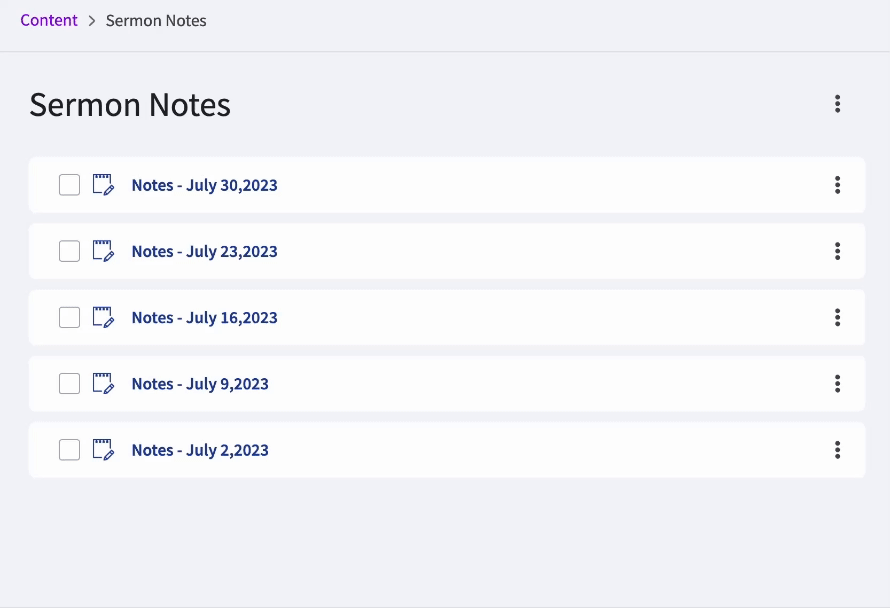Open the Notes - July 30,2023 link
Image resolution: width=890 pixels, height=608 pixels.
point(204,185)
